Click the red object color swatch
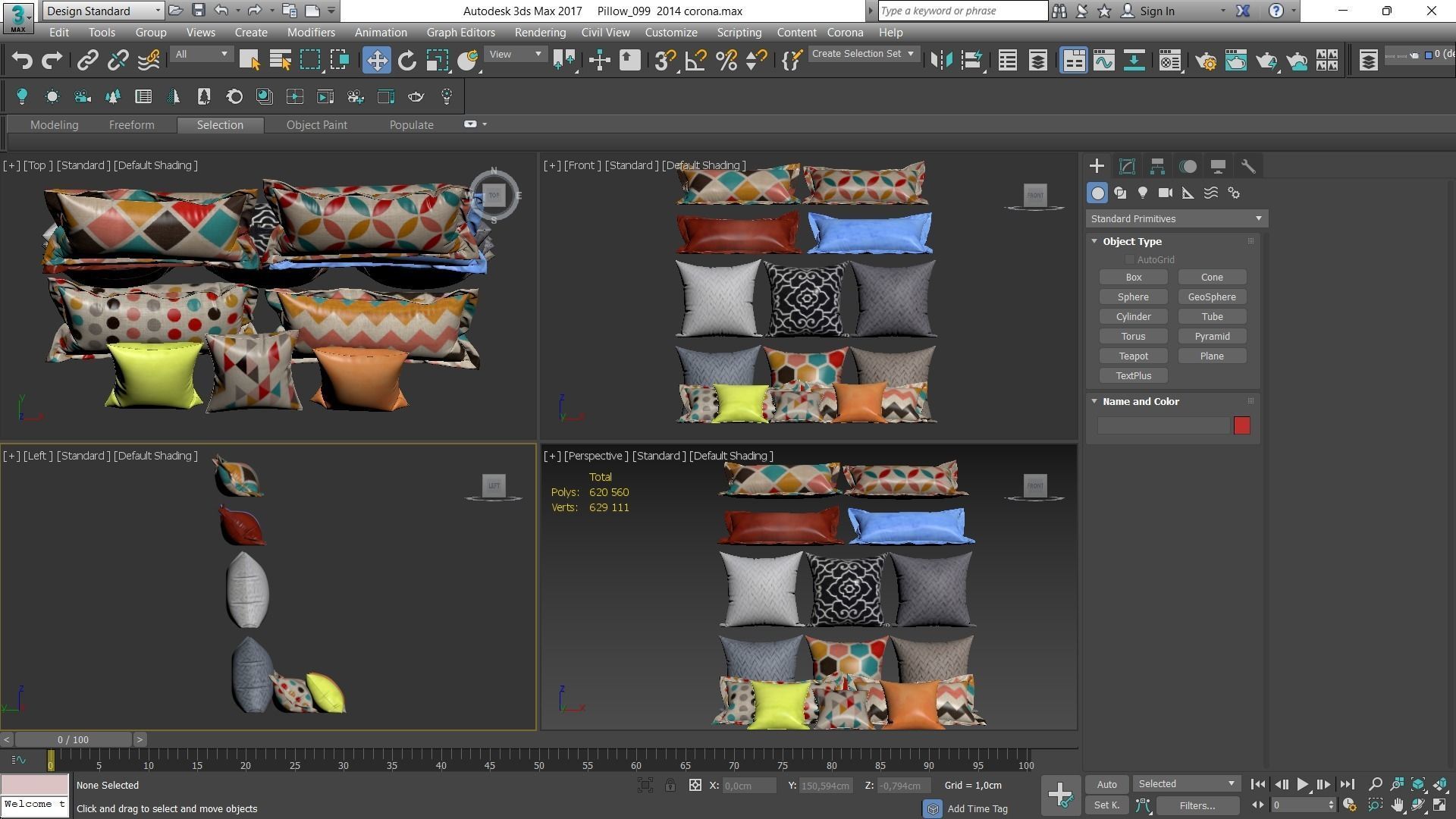The height and width of the screenshot is (819, 1456). pos(1241,425)
